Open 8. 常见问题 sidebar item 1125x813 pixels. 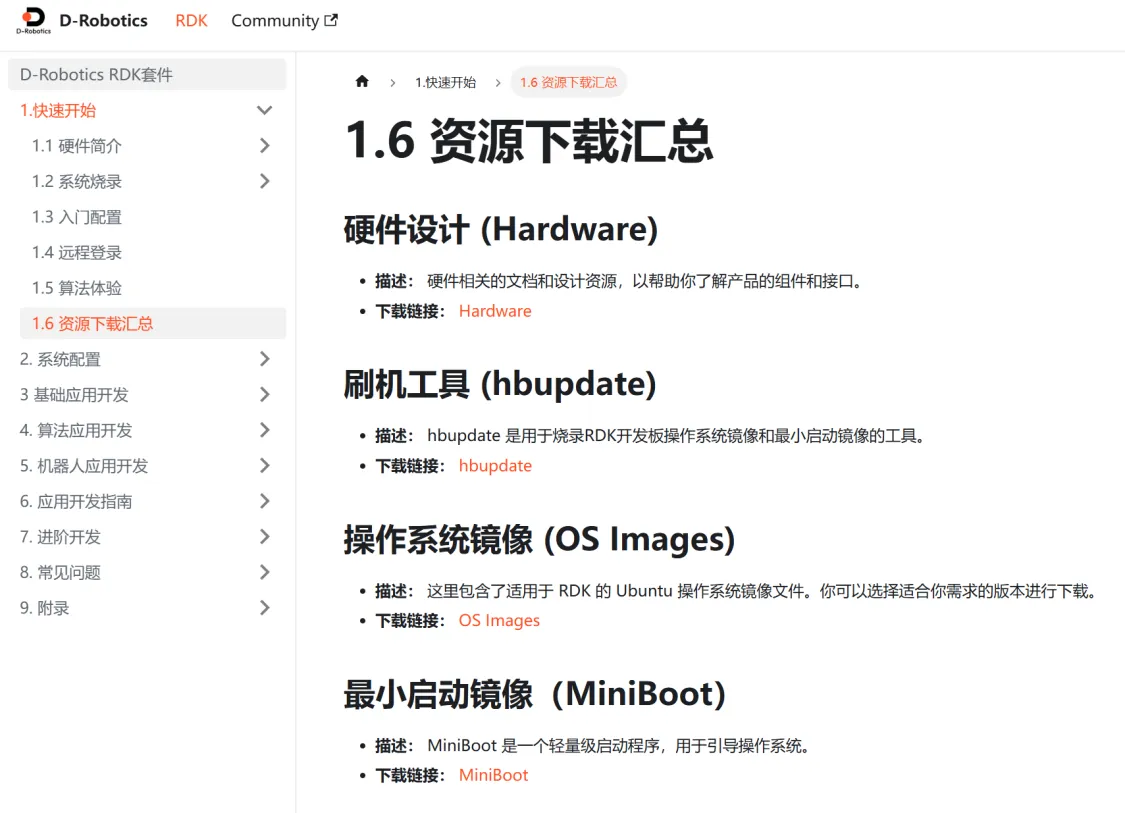(x=60, y=573)
